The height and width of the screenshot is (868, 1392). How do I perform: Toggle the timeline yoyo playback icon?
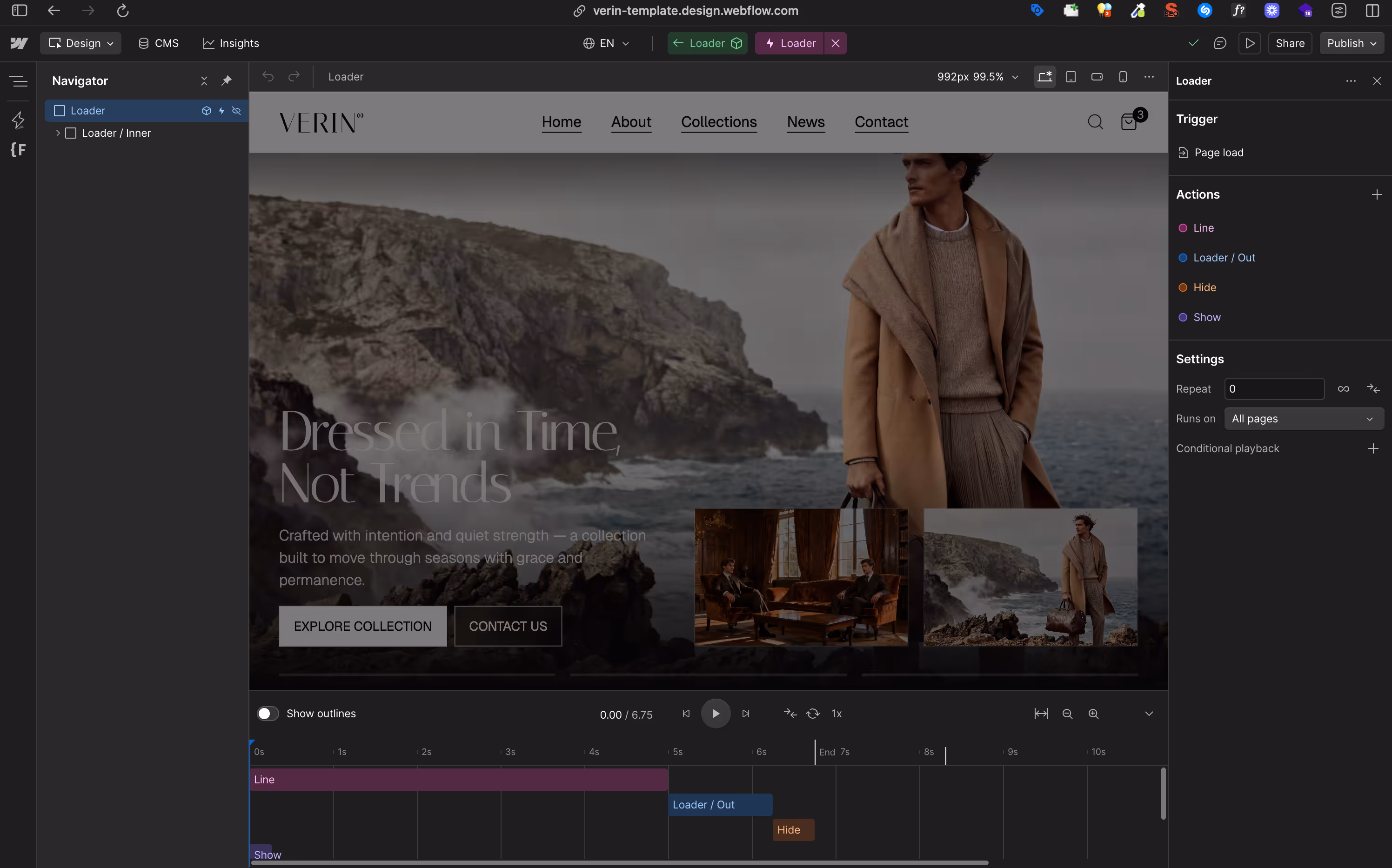[790, 714]
